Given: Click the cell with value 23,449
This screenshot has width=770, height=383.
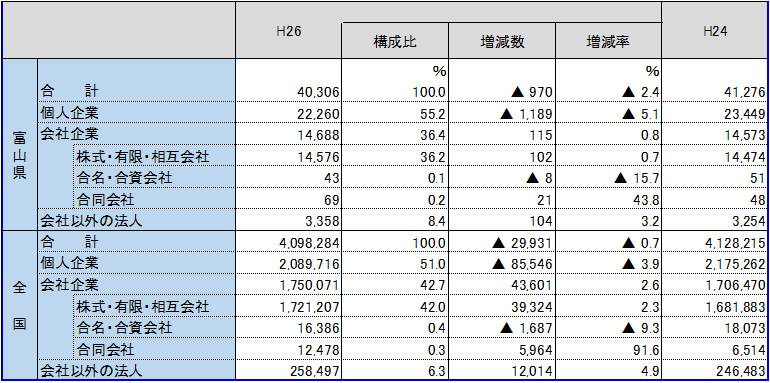Looking at the screenshot, I should 715,113.
